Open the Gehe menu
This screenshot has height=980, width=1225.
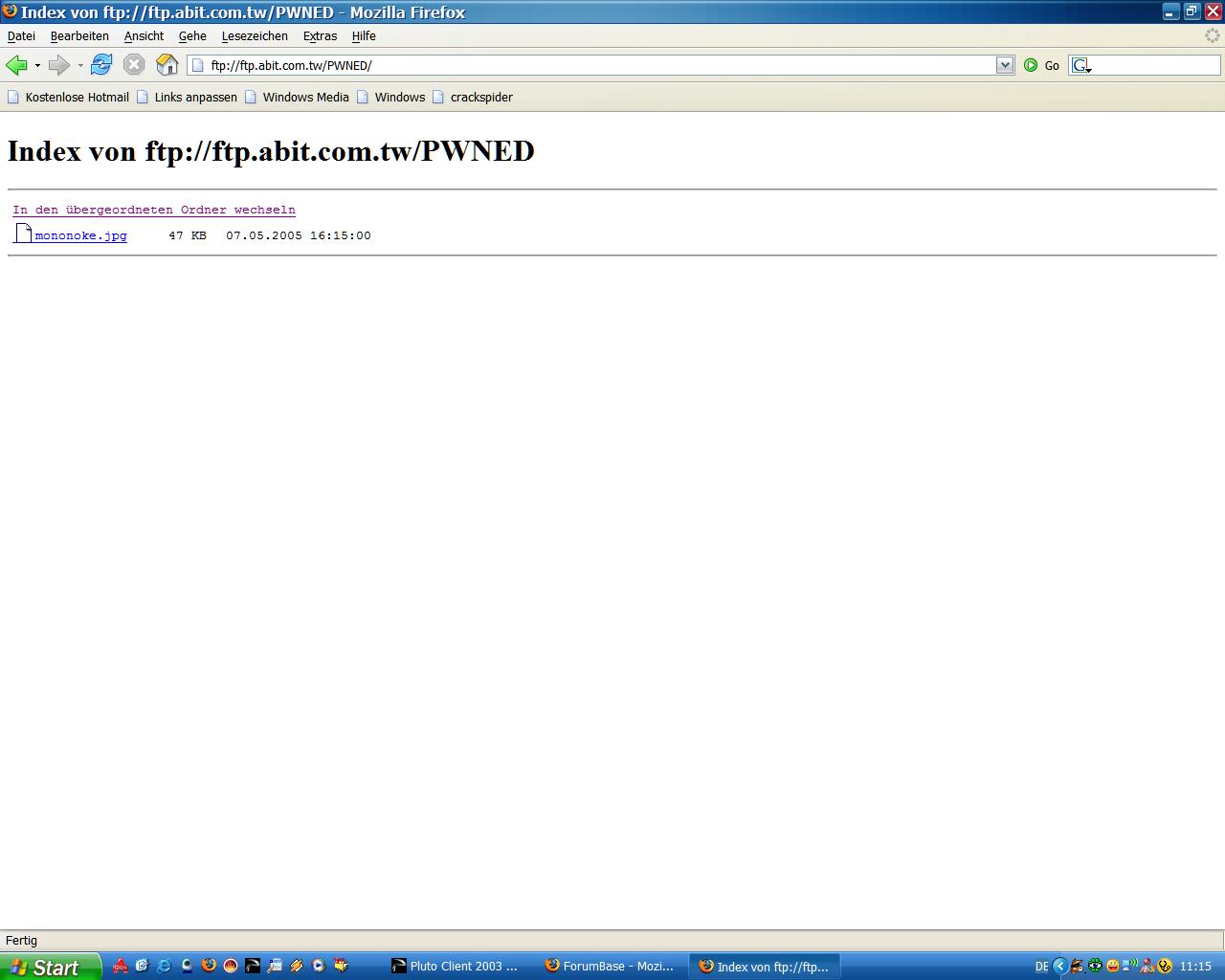pos(192,36)
